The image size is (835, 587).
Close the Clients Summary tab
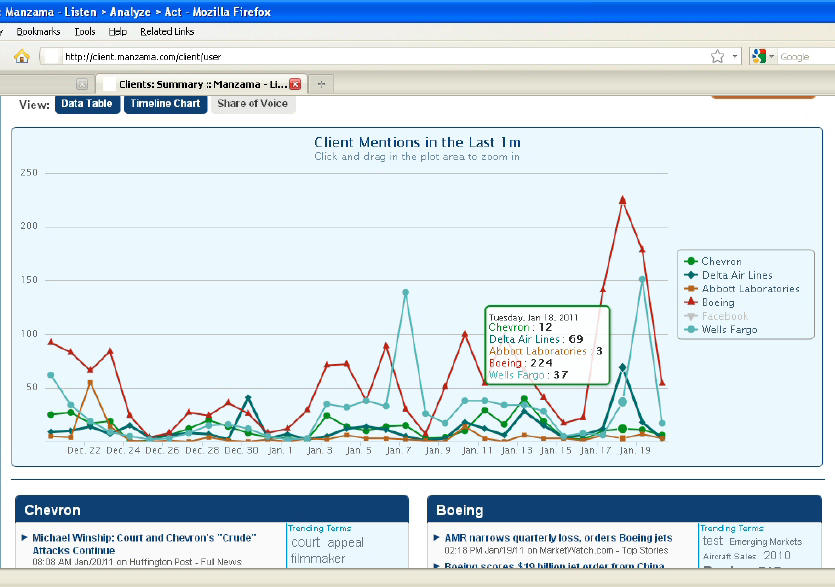(295, 84)
